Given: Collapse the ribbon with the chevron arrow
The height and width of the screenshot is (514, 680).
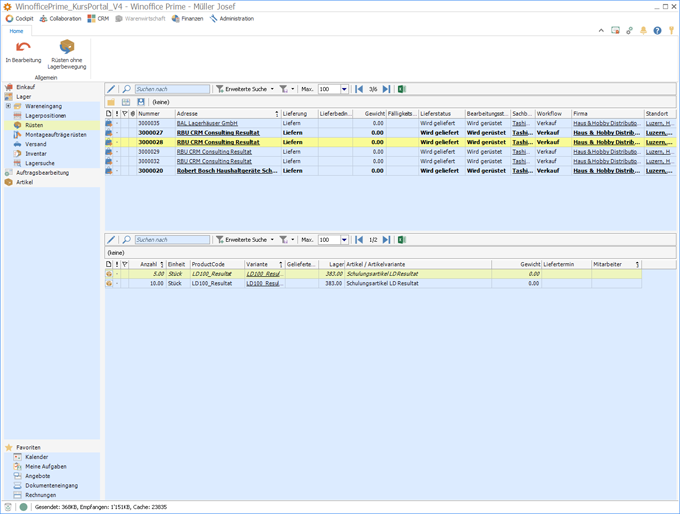Looking at the screenshot, I should point(601,30).
